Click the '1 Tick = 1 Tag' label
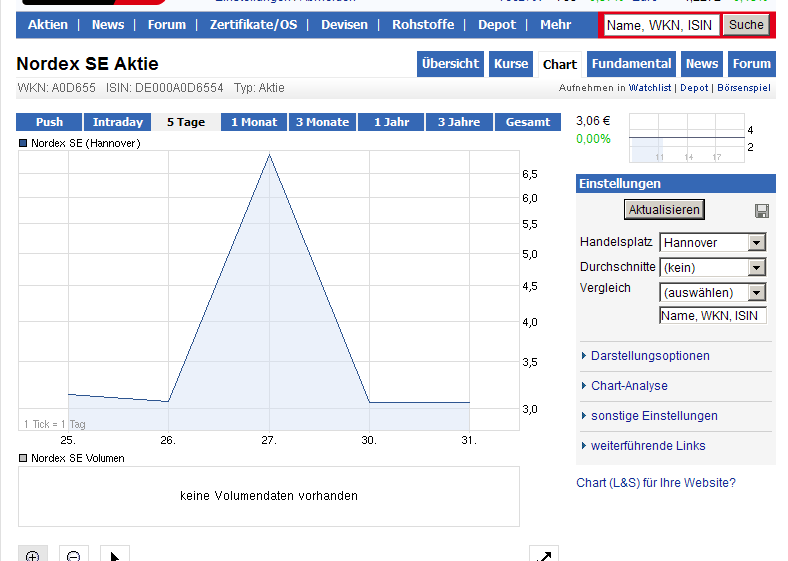Screen dimensions: 788x561 (x=55, y=424)
